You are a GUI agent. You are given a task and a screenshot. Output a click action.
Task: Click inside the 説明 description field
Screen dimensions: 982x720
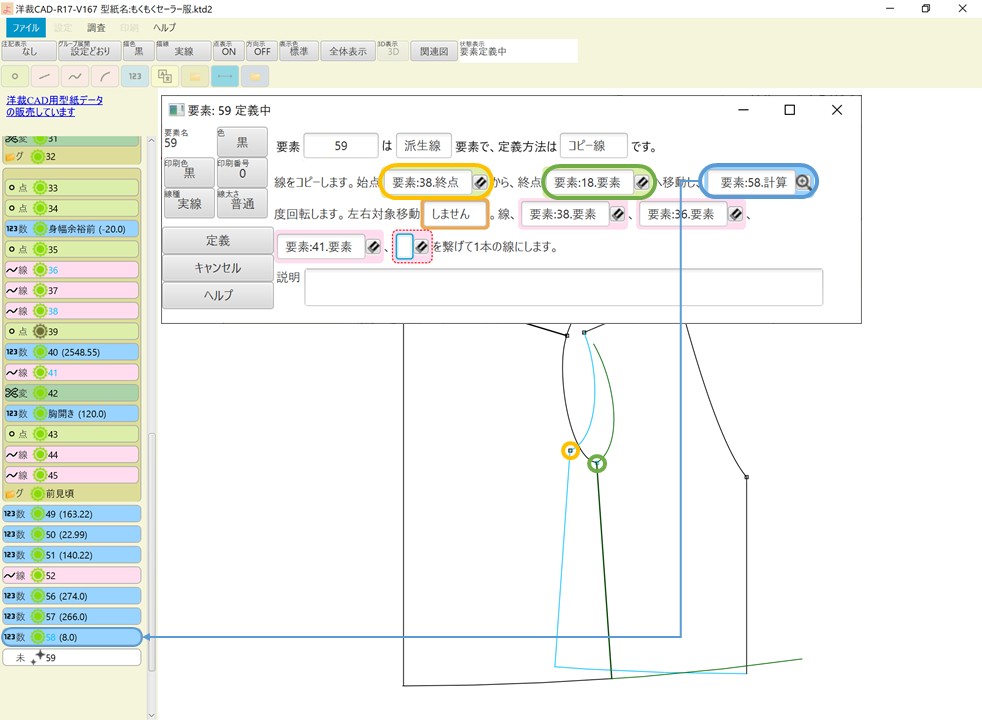[560, 288]
